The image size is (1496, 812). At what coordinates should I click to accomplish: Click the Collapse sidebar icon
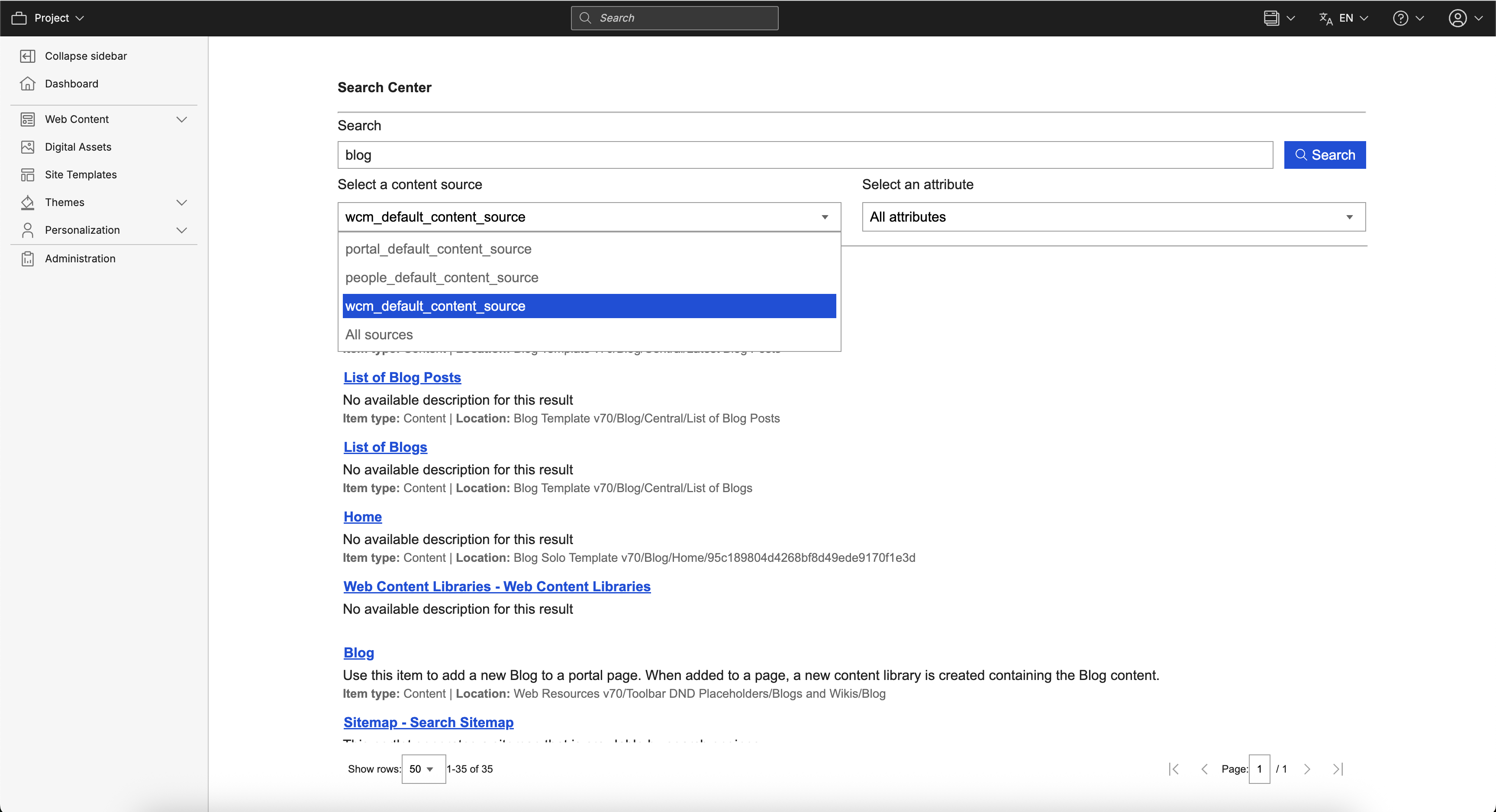click(27, 56)
